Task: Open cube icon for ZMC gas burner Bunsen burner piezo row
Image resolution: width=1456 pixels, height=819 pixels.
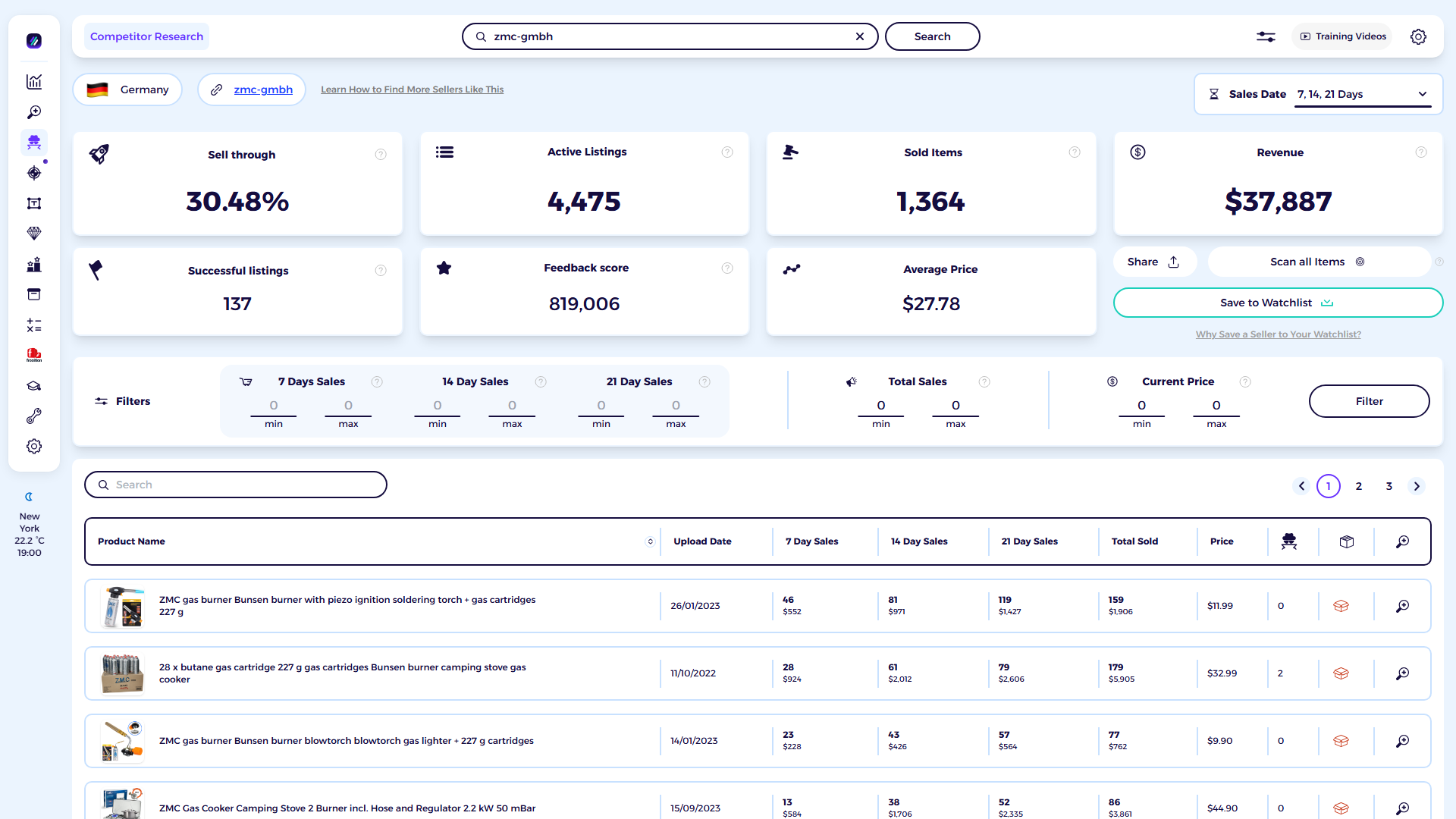Action: click(x=1341, y=606)
